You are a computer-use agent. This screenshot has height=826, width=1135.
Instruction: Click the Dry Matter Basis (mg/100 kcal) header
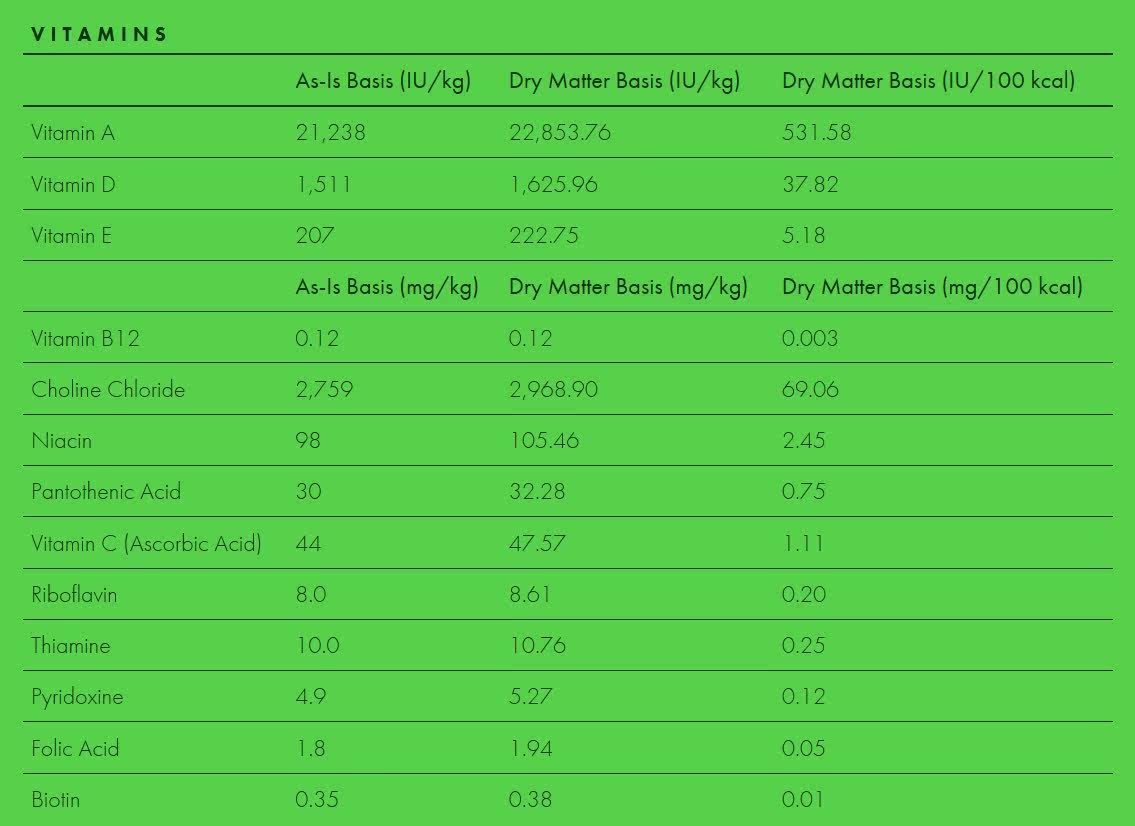pyautogui.click(x=932, y=287)
